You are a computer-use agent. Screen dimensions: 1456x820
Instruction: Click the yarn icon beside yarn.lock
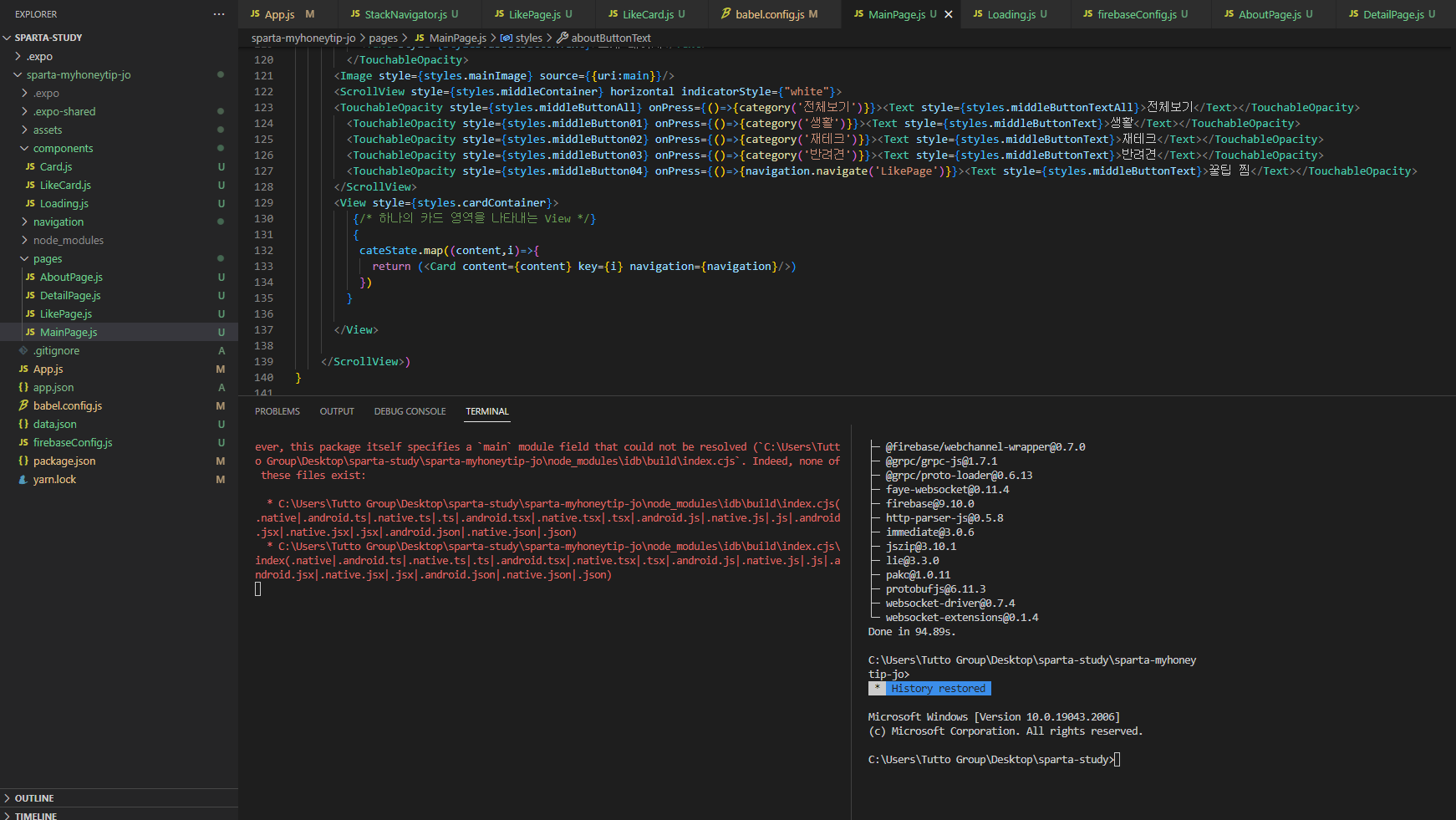click(x=23, y=480)
